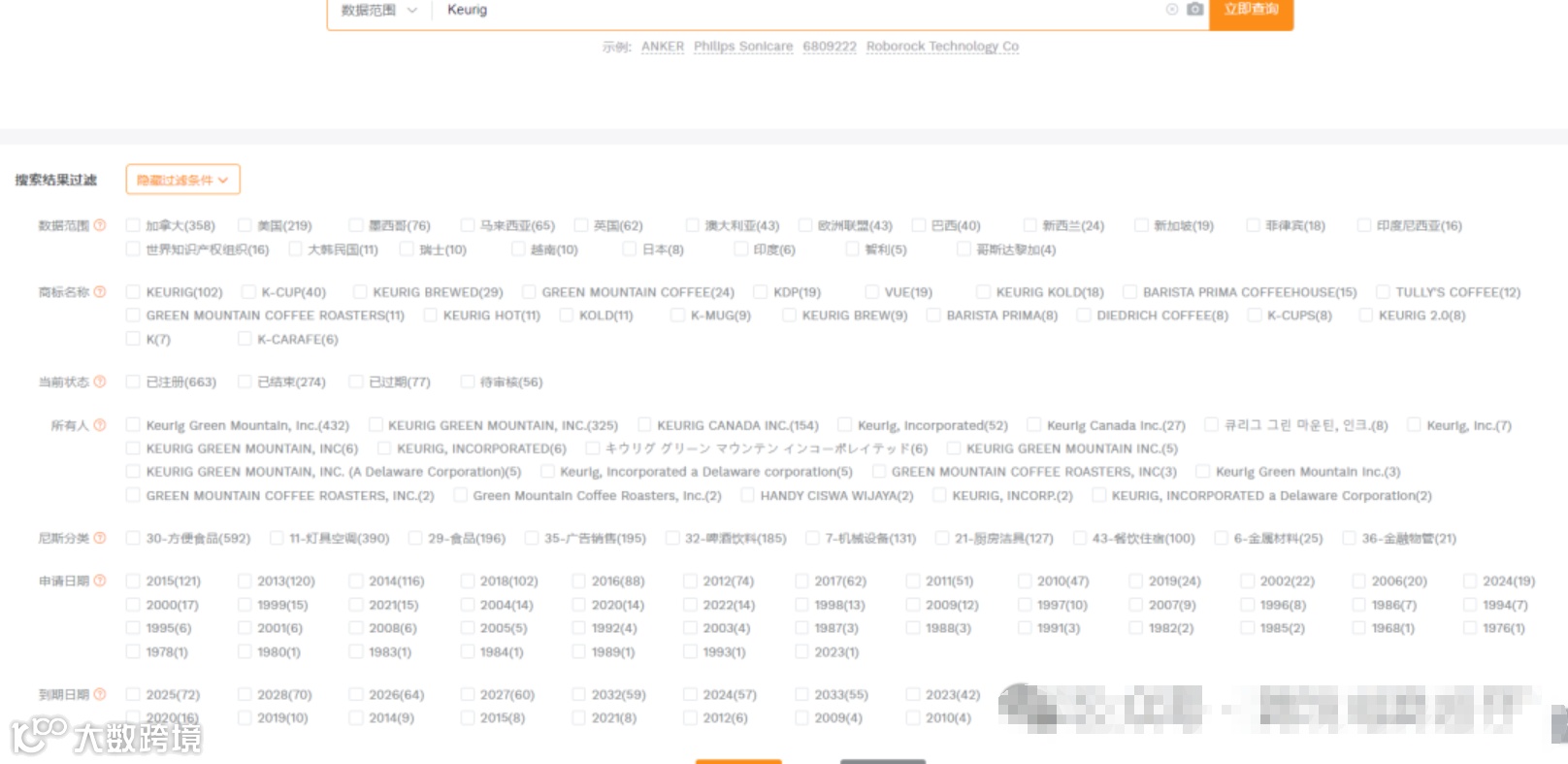This screenshot has height=764, width=1568.
Task: Check the K-CUP(40) trademark box
Action: pos(248,292)
